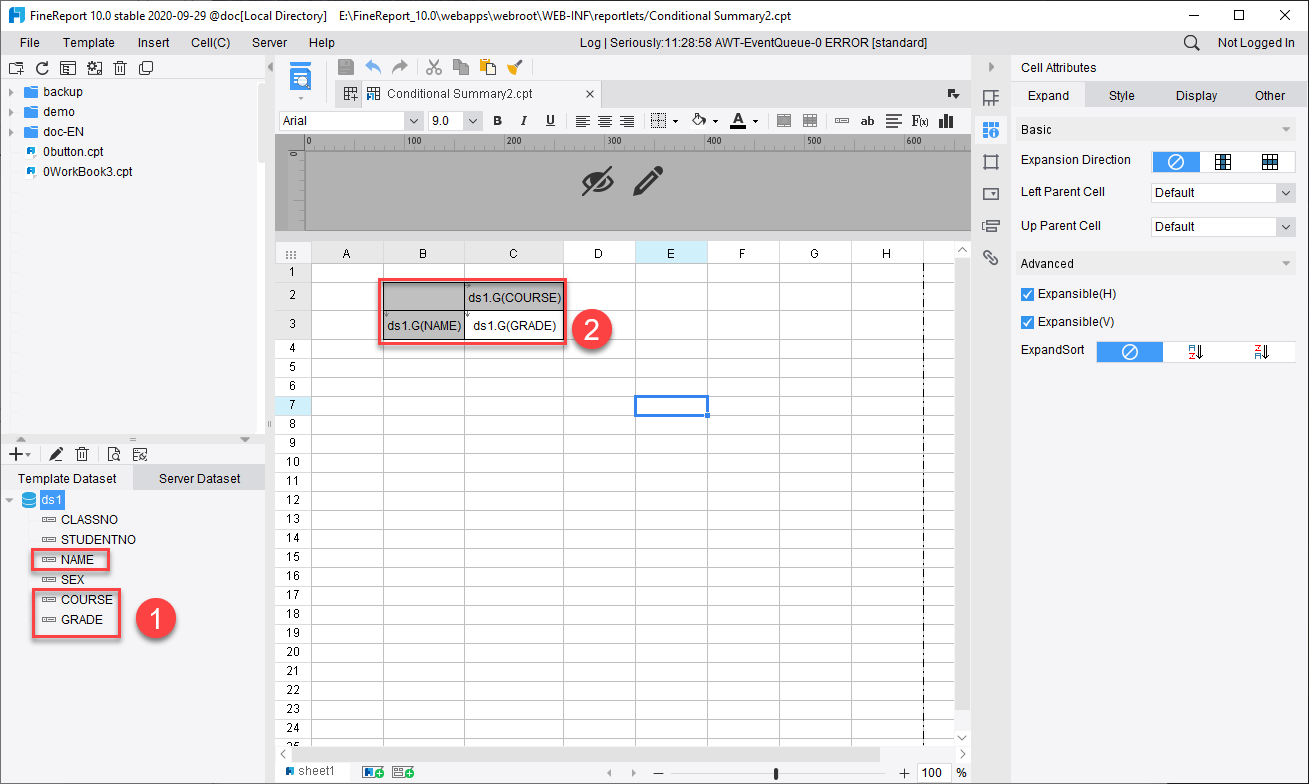
Task: Collapse the ds1 dataset node
Action: click(x=11, y=500)
